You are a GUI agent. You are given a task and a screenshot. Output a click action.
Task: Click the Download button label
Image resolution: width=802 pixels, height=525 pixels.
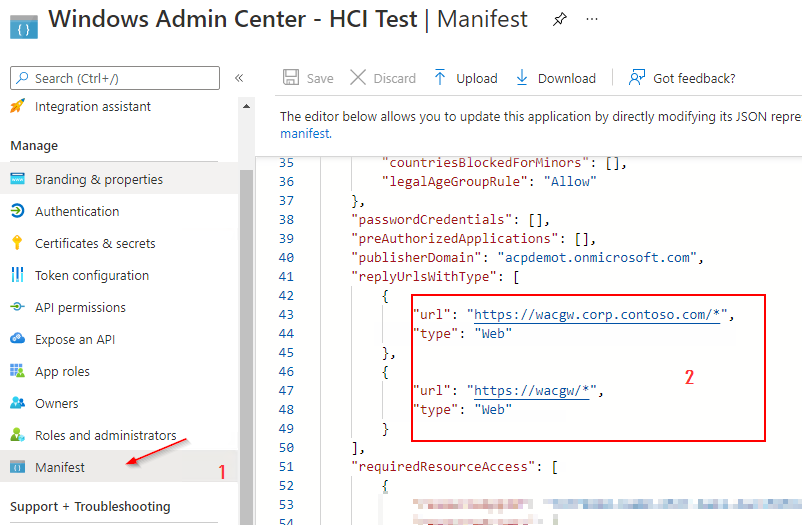coord(567,78)
